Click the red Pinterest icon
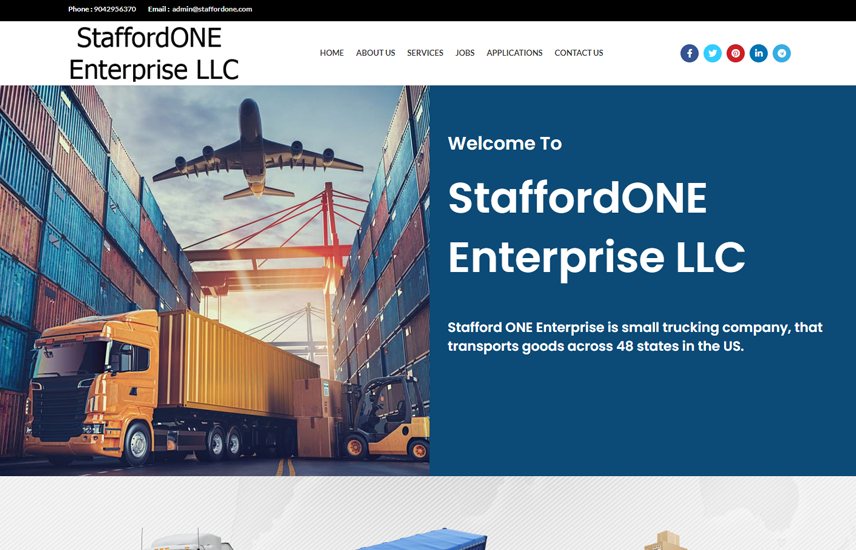Screen dimensions: 856x550 coord(735,53)
